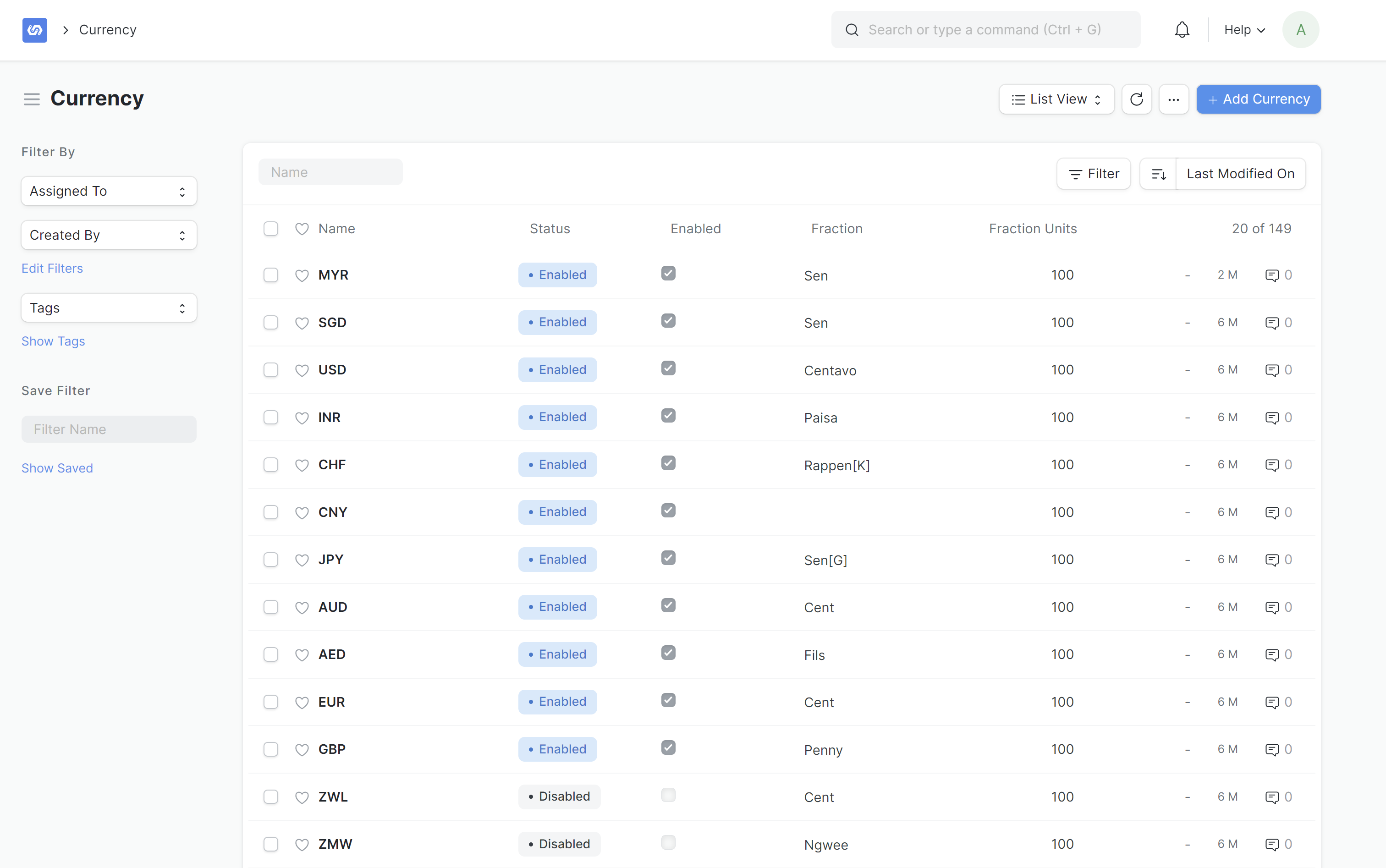Open the Help dropdown menu

tap(1244, 30)
